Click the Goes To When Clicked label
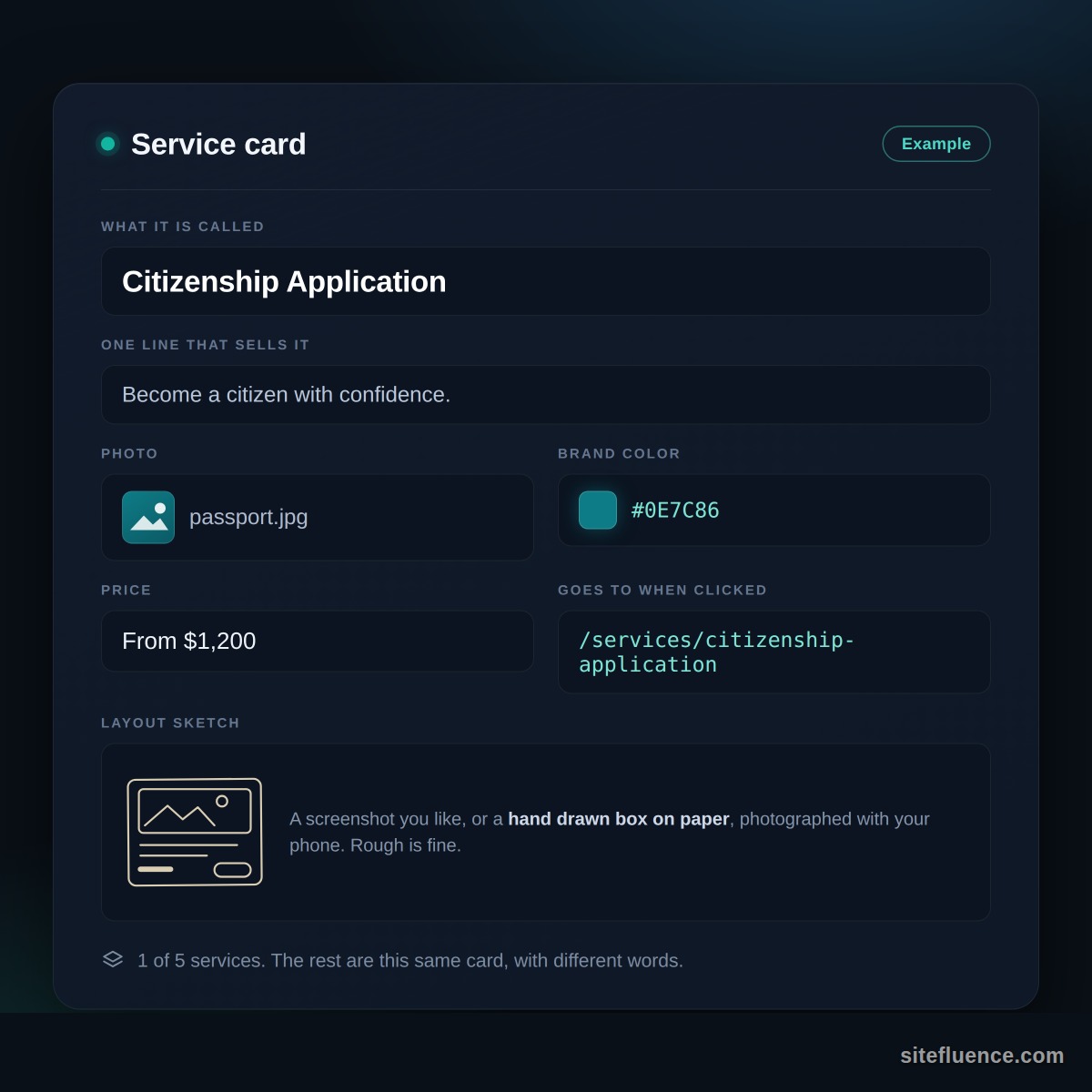 coord(662,590)
